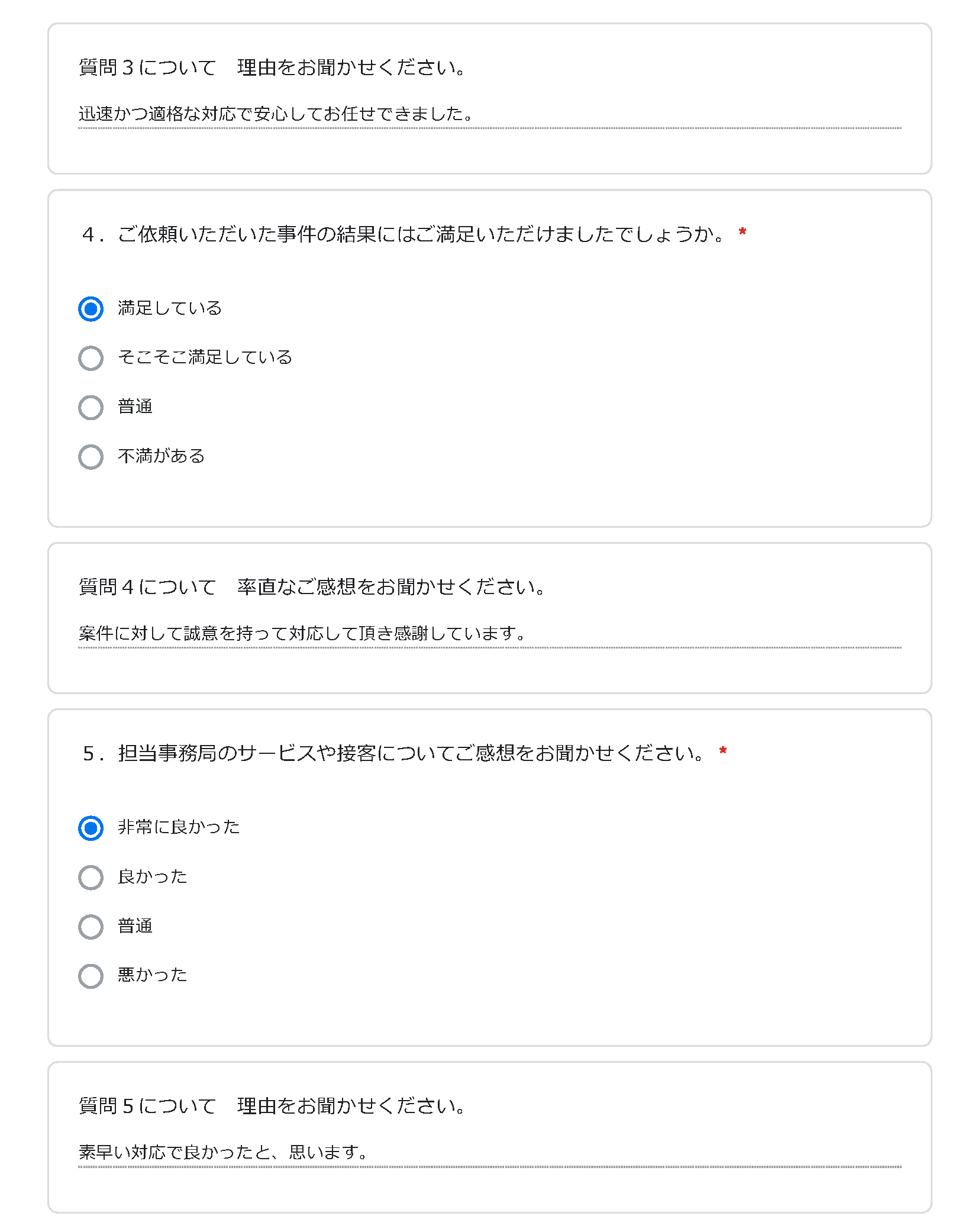The image size is (978, 1232).
Task: Choose そこそこ満足している for question 4
Action: click(x=91, y=358)
